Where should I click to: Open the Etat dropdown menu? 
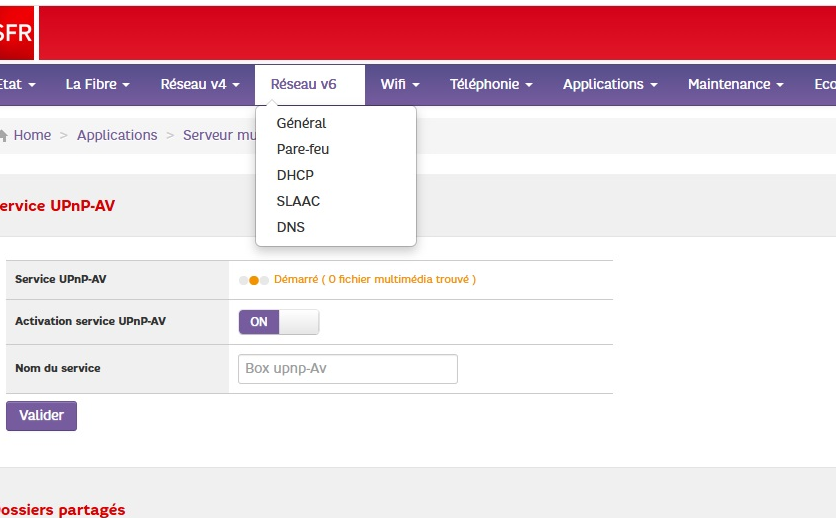tap(18, 85)
